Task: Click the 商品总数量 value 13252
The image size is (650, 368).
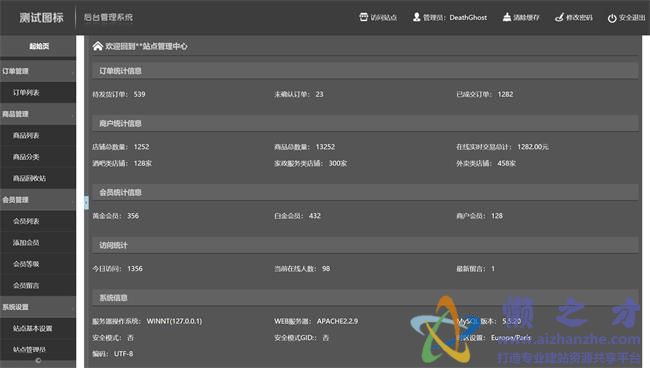Action: 325,147
